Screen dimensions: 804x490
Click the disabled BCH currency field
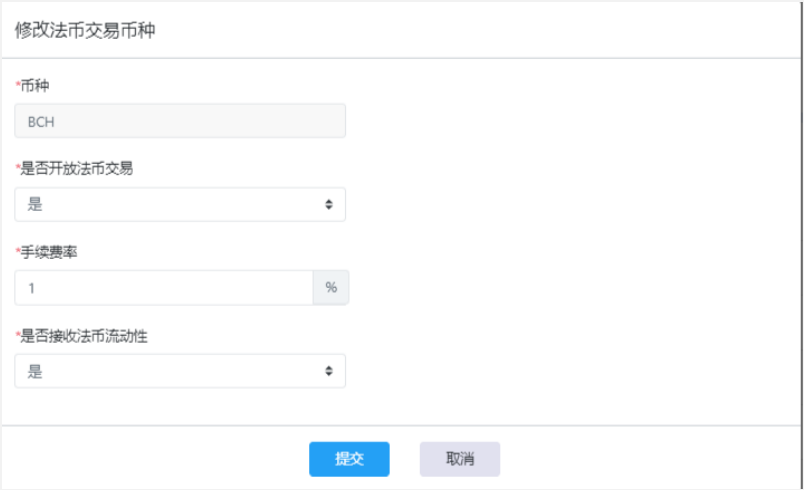click(x=180, y=121)
